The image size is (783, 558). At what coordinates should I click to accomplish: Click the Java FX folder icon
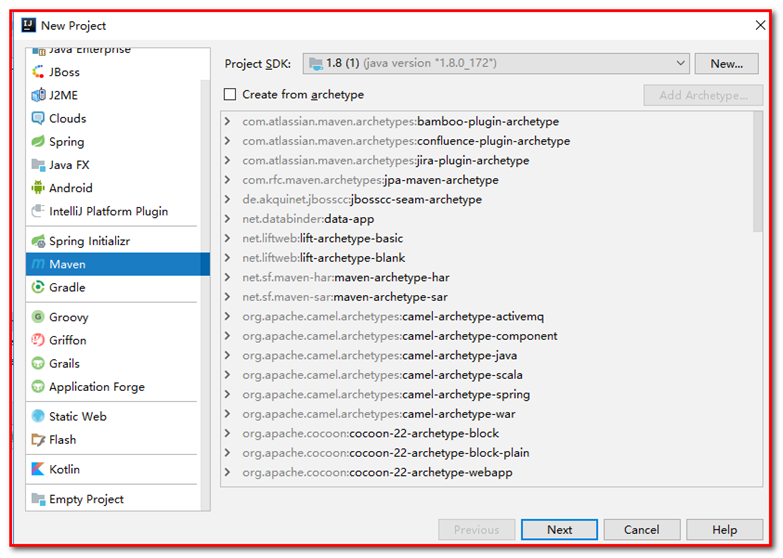[38, 165]
